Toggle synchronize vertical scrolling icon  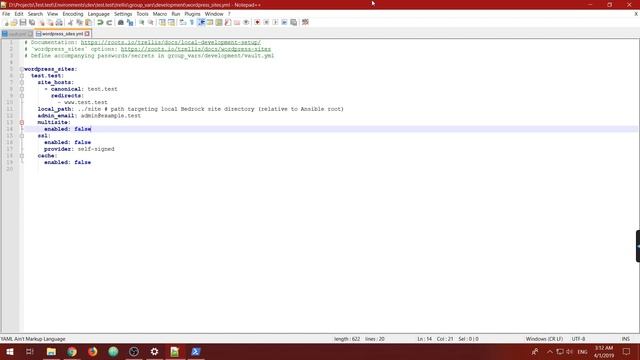point(162,22)
